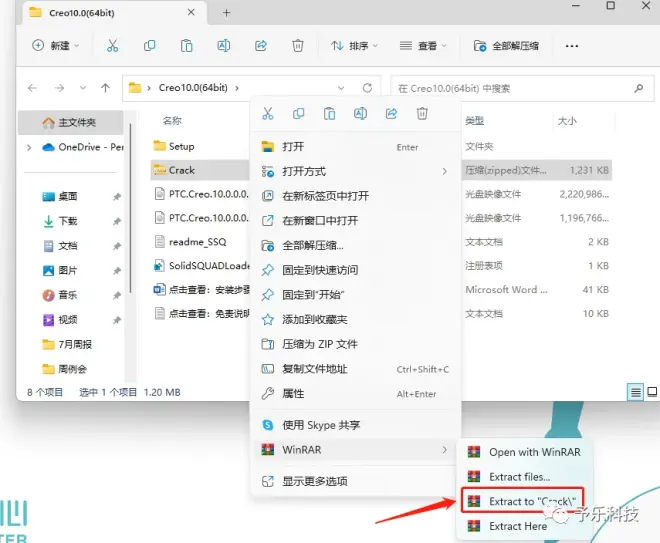
Task: Select Extract to "Crack\"
Action: [522, 501]
